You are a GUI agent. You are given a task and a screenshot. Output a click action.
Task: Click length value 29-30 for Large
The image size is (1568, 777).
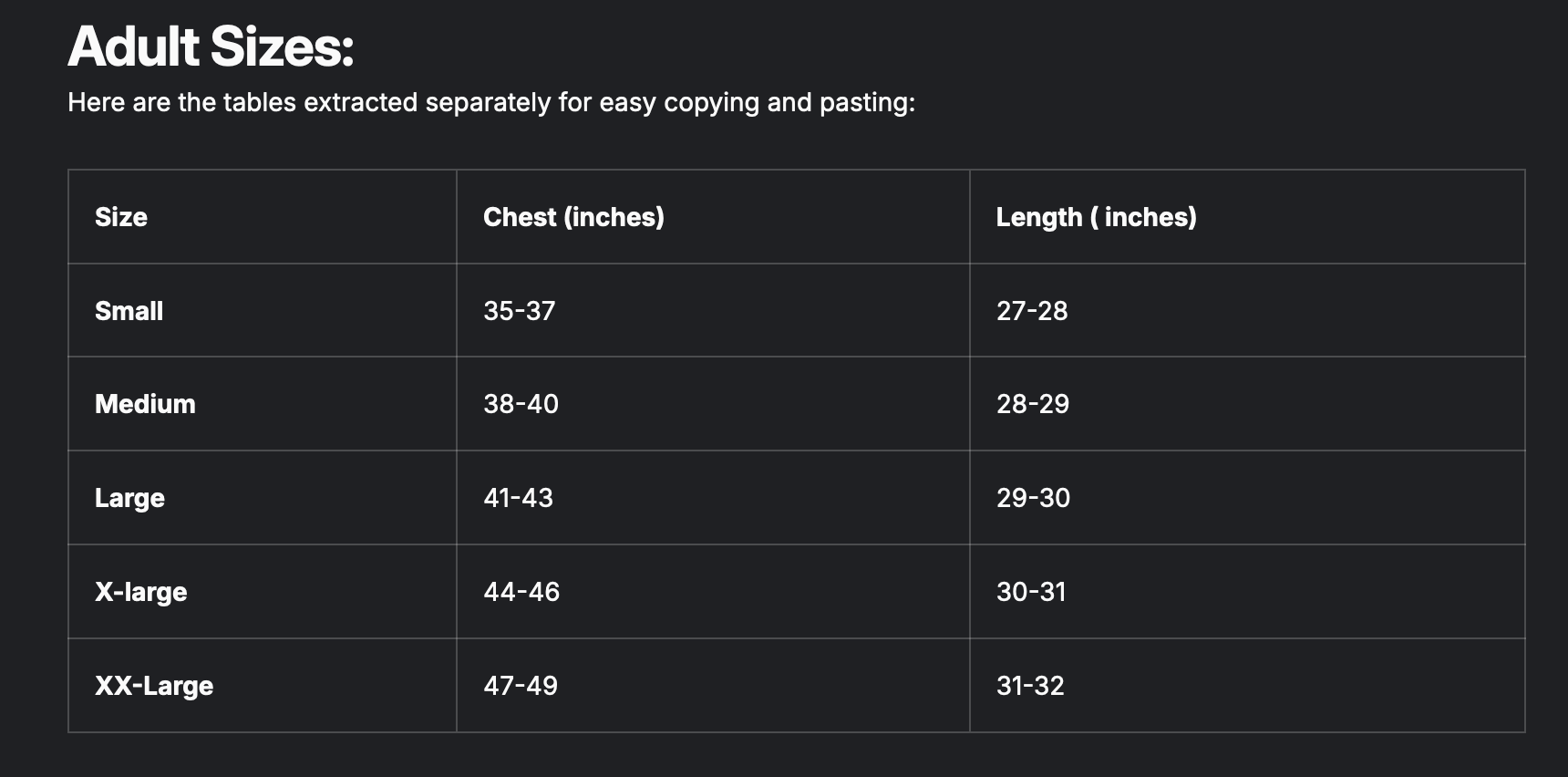tap(1033, 498)
